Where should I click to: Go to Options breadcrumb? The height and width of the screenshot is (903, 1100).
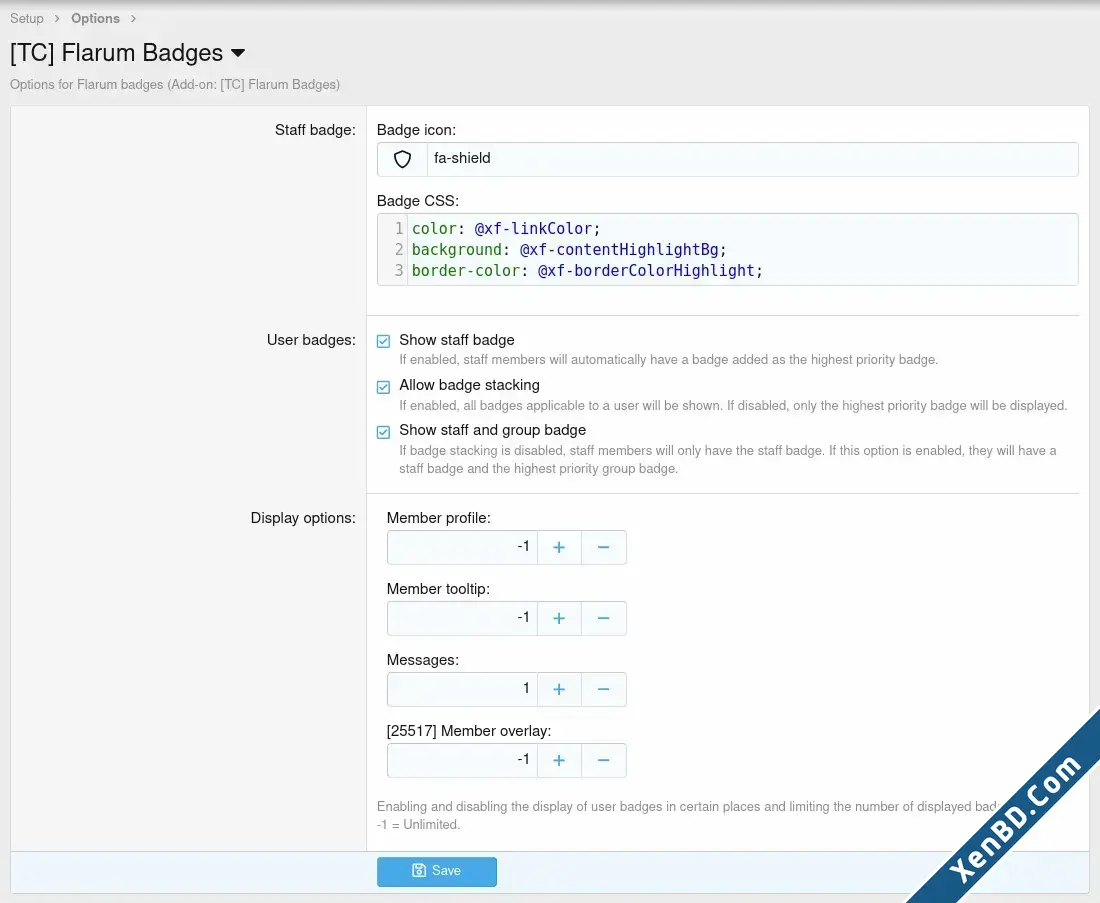tap(95, 18)
